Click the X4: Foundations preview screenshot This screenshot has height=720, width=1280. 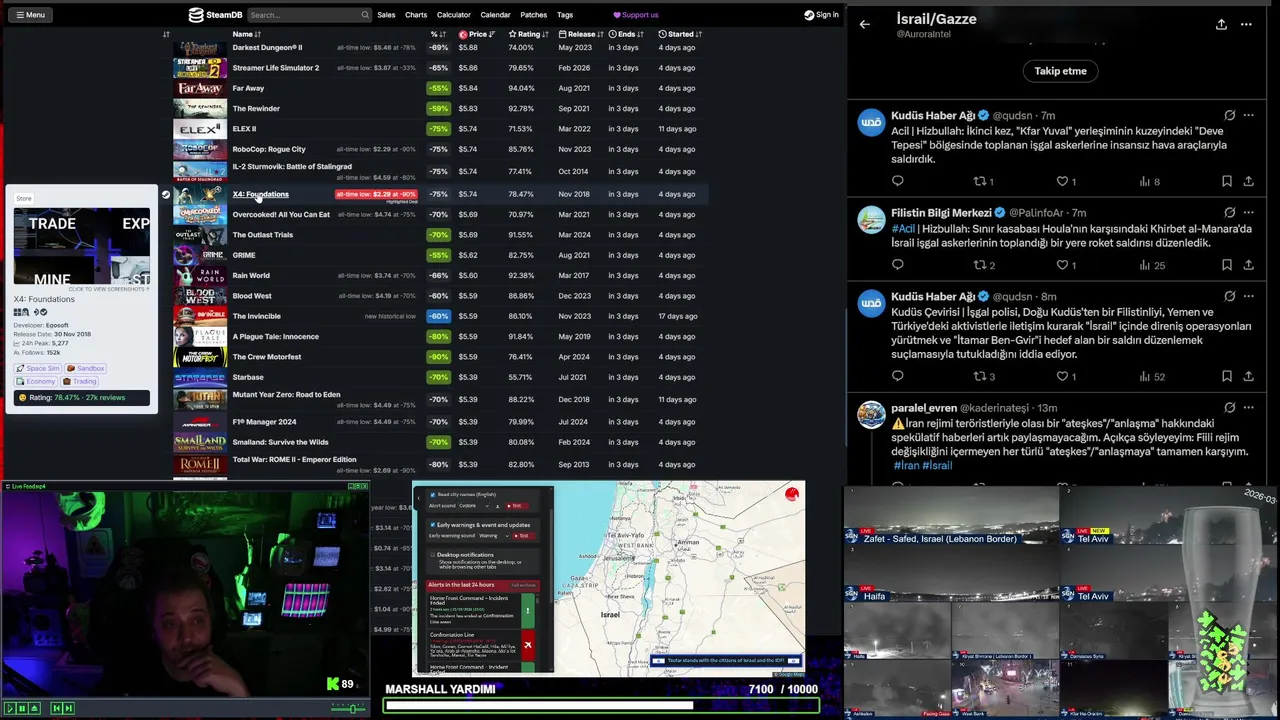82,248
